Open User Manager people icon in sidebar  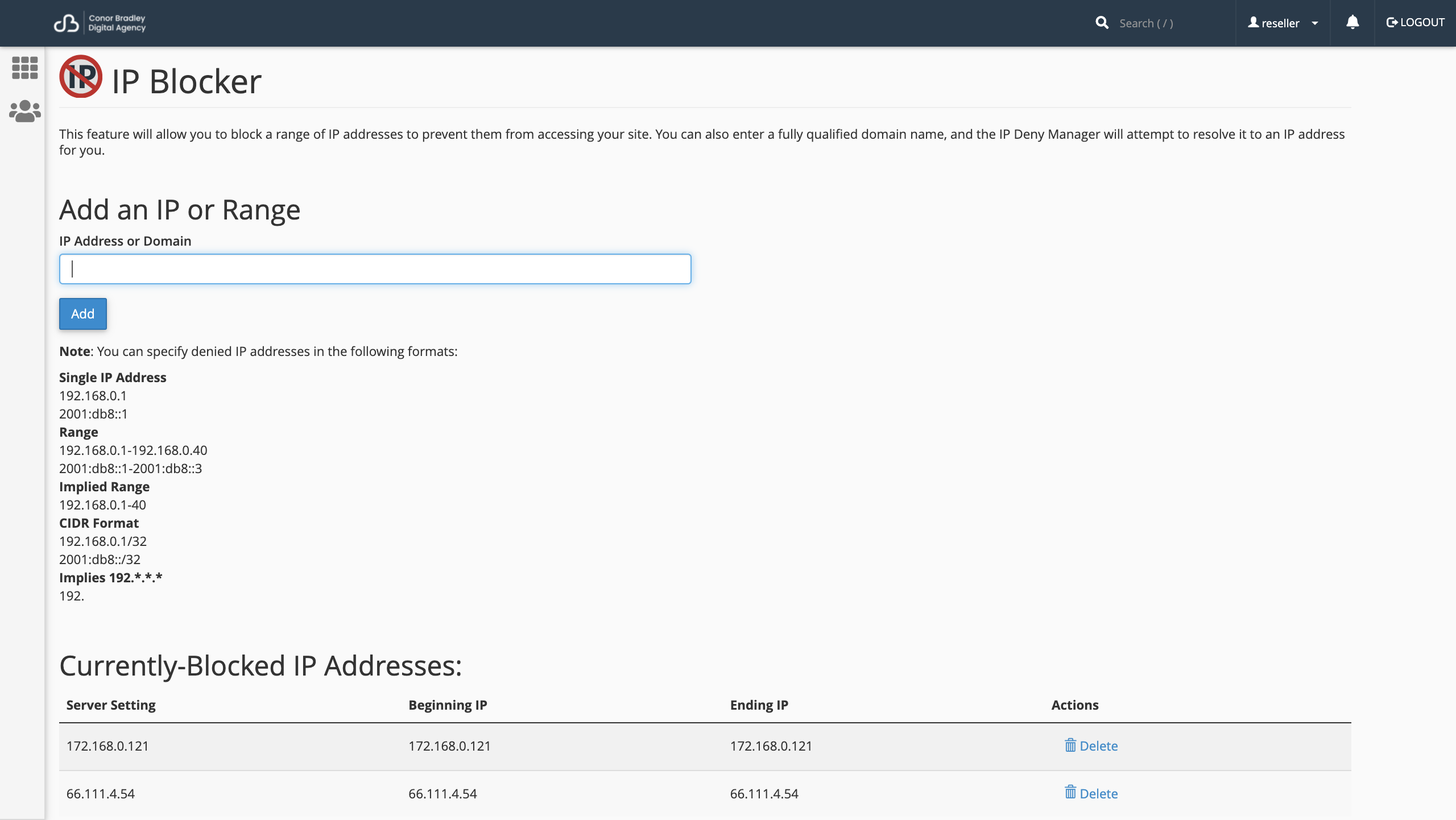pos(24,111)
